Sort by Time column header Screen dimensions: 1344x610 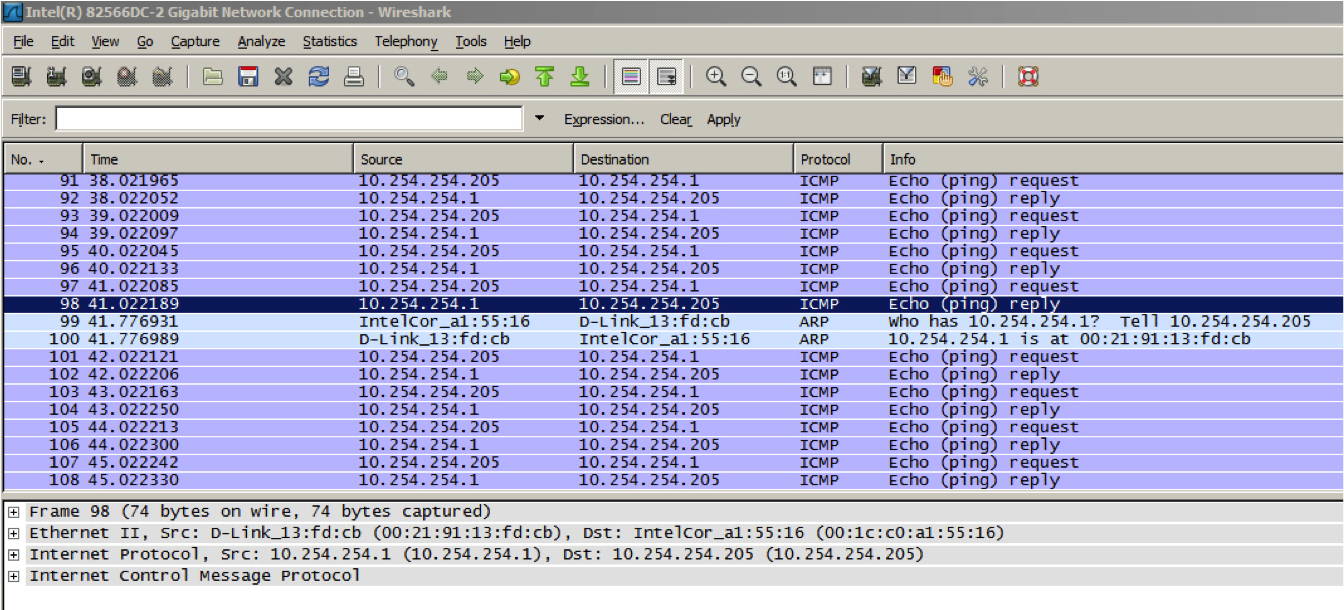218,159
